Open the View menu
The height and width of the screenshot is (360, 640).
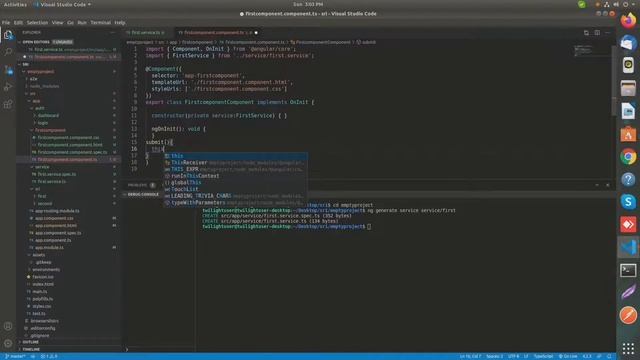coord(58,23)
